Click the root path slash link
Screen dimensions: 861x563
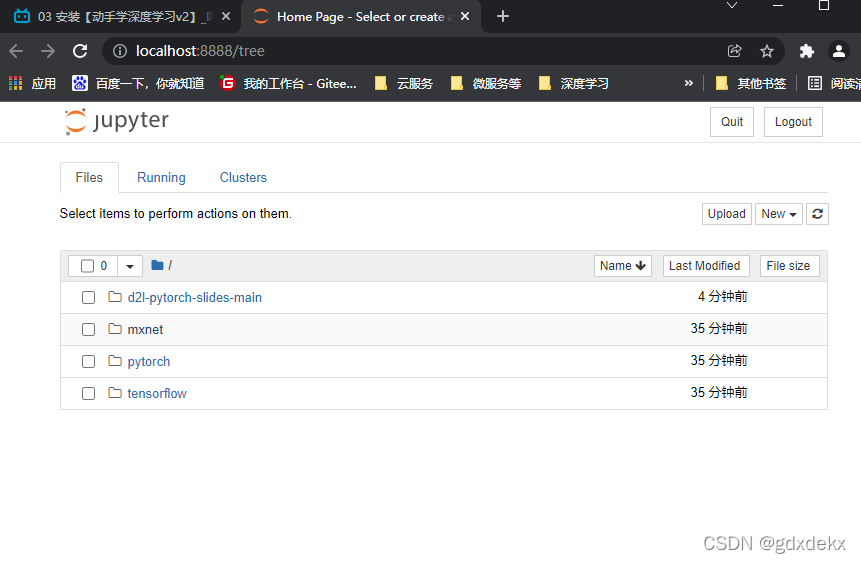pos(170,265)
